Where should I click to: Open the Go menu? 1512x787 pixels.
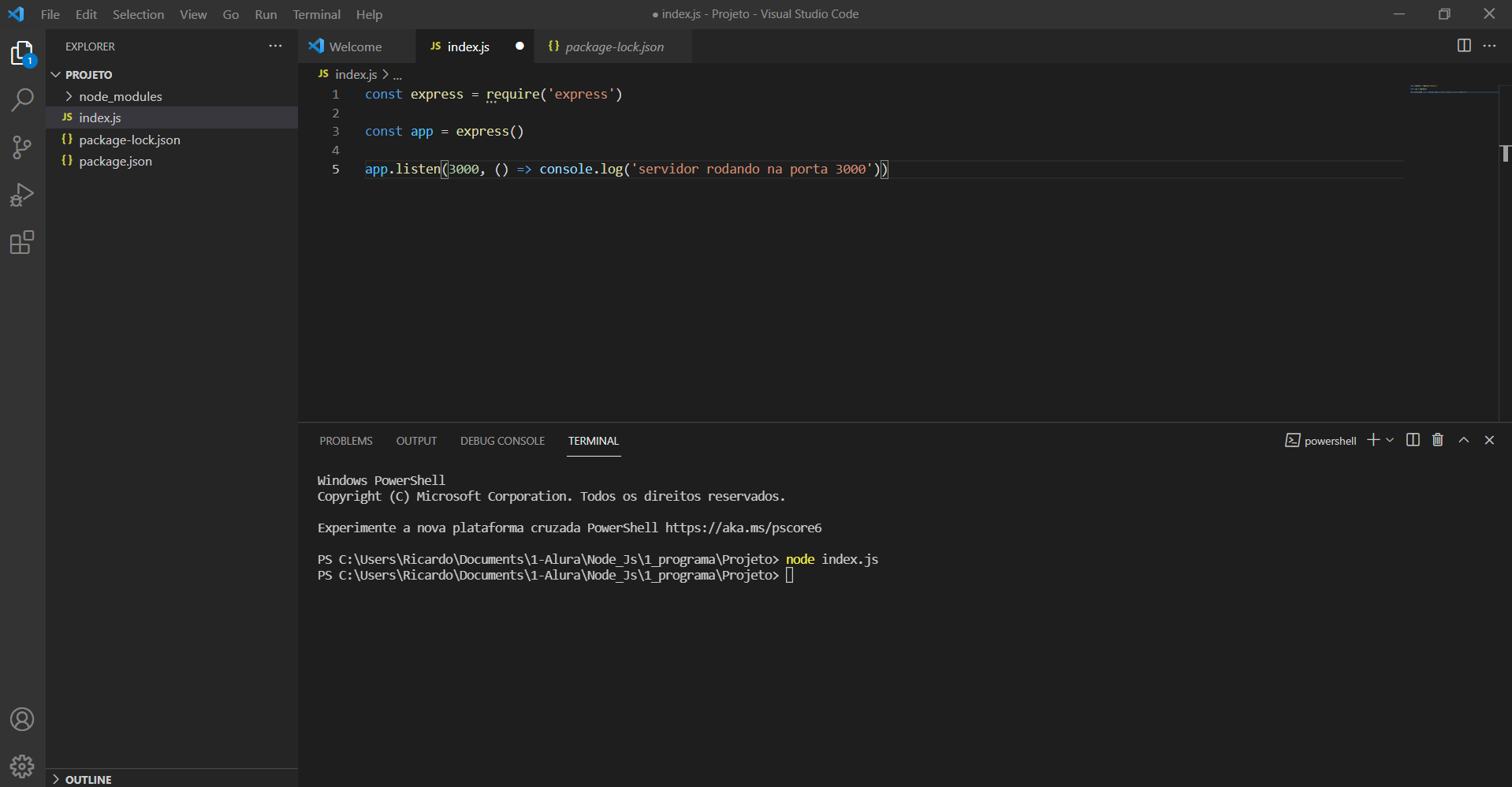point(231,14)
